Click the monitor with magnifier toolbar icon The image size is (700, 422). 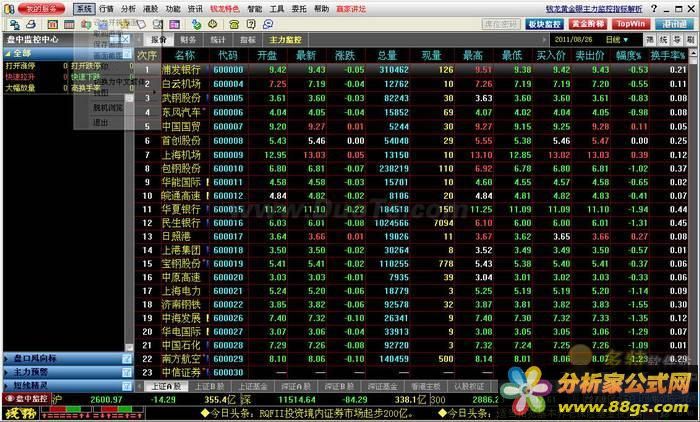click(158, 24)
